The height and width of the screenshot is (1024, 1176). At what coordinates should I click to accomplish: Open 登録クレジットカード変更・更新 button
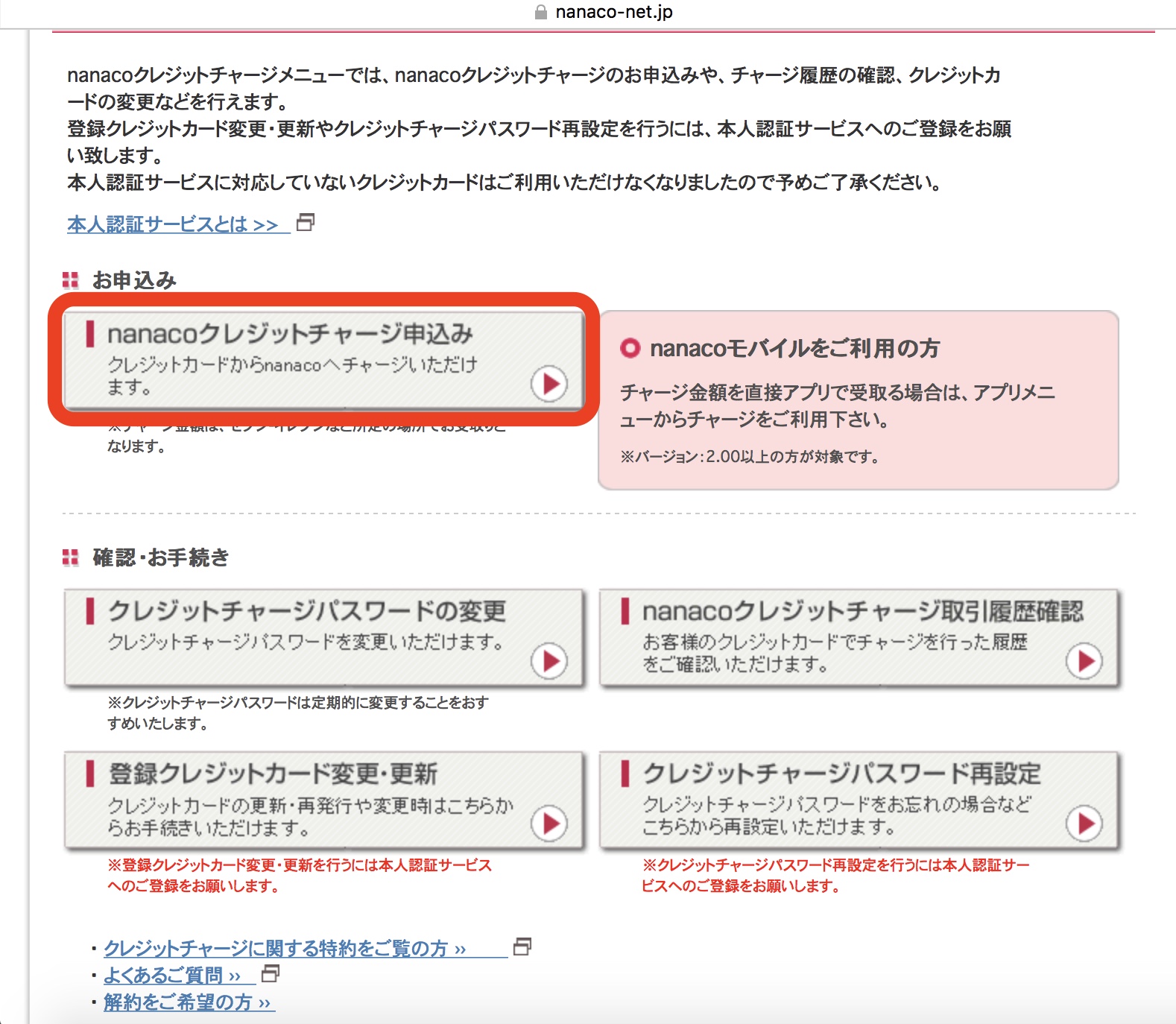tap(323, 800)
